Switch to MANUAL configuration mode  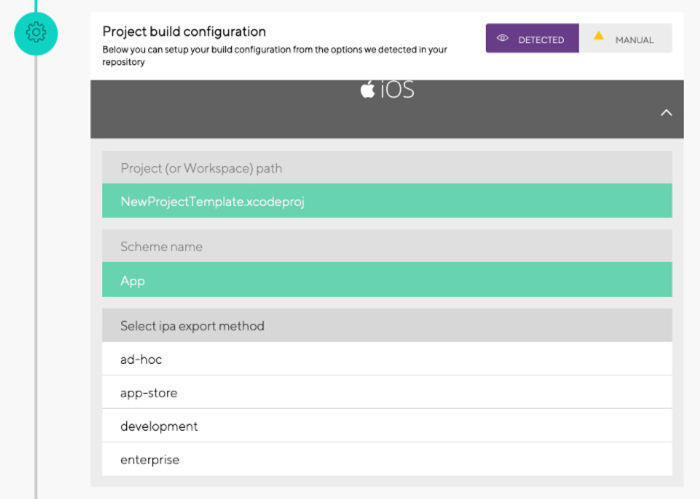coord(625,38)
